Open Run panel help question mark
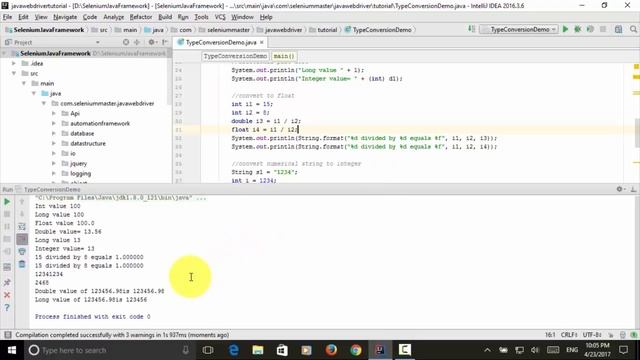This screenshot has height=360, width=640. 7,308
